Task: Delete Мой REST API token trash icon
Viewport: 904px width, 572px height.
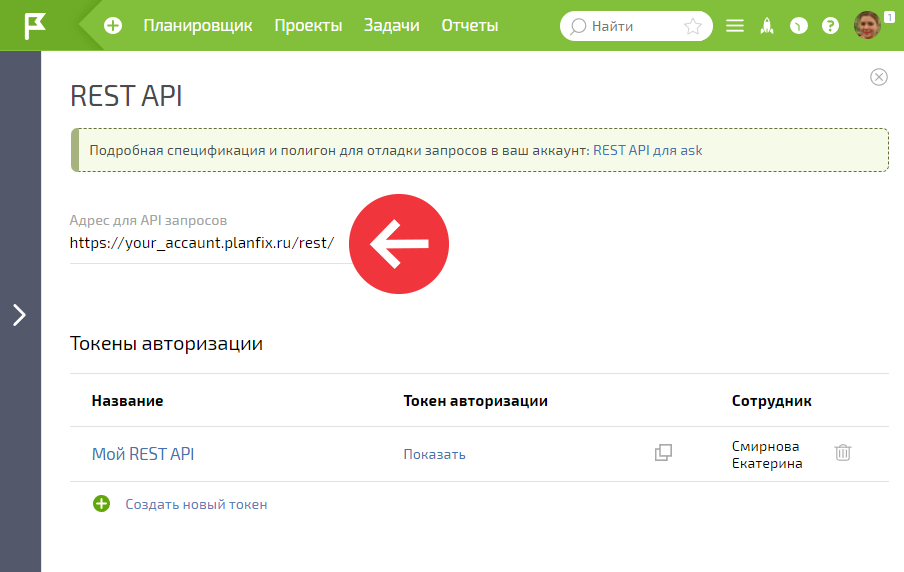Action: (x=843, y=453)
